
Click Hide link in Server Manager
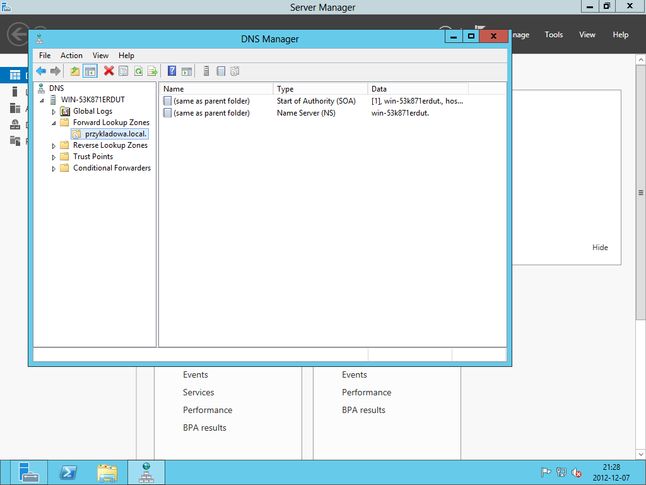(x=600, y=247)
